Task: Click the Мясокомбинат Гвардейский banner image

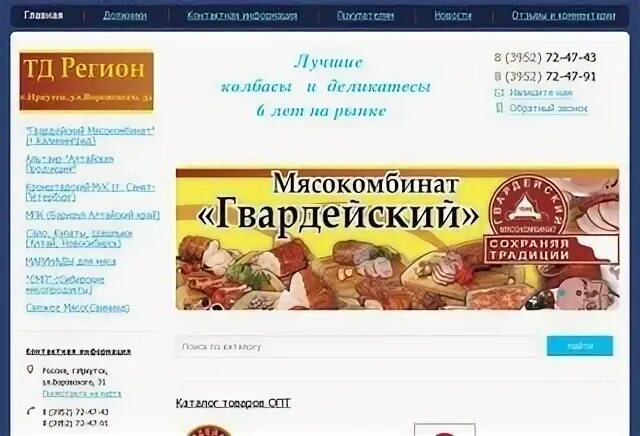Action: [x=398, y=239]
